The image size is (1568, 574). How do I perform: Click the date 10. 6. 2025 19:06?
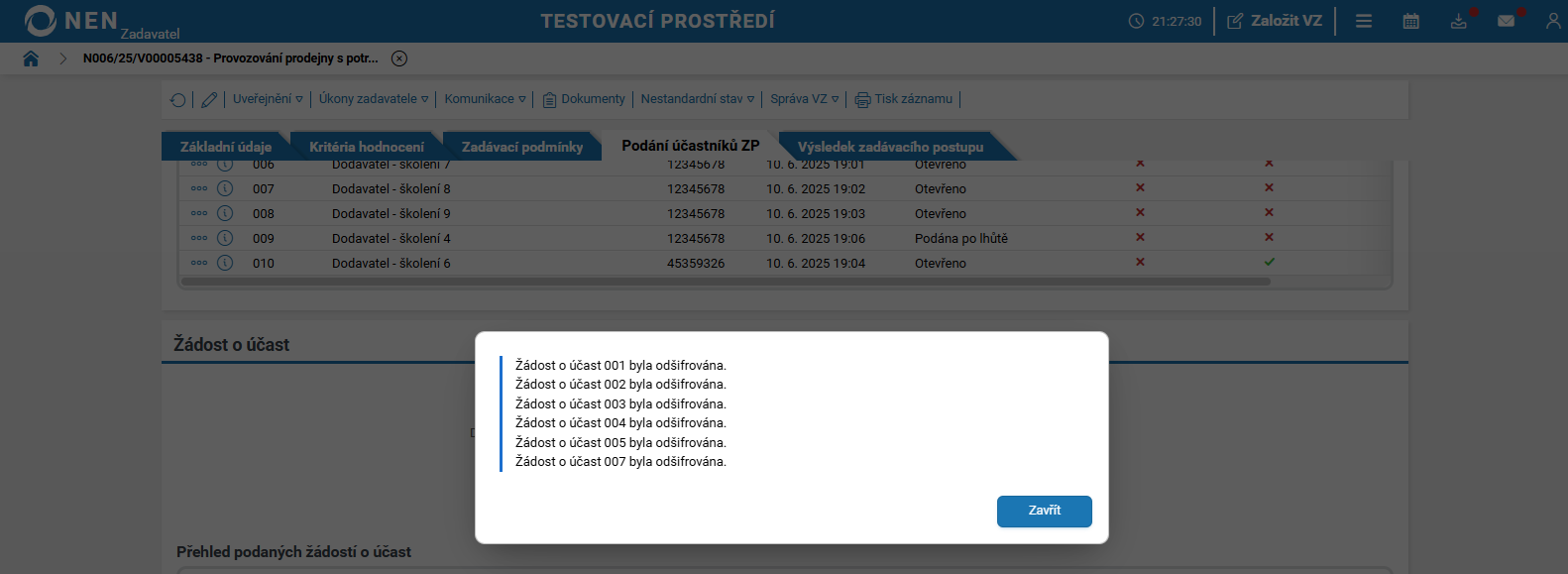tap(816, 238)
